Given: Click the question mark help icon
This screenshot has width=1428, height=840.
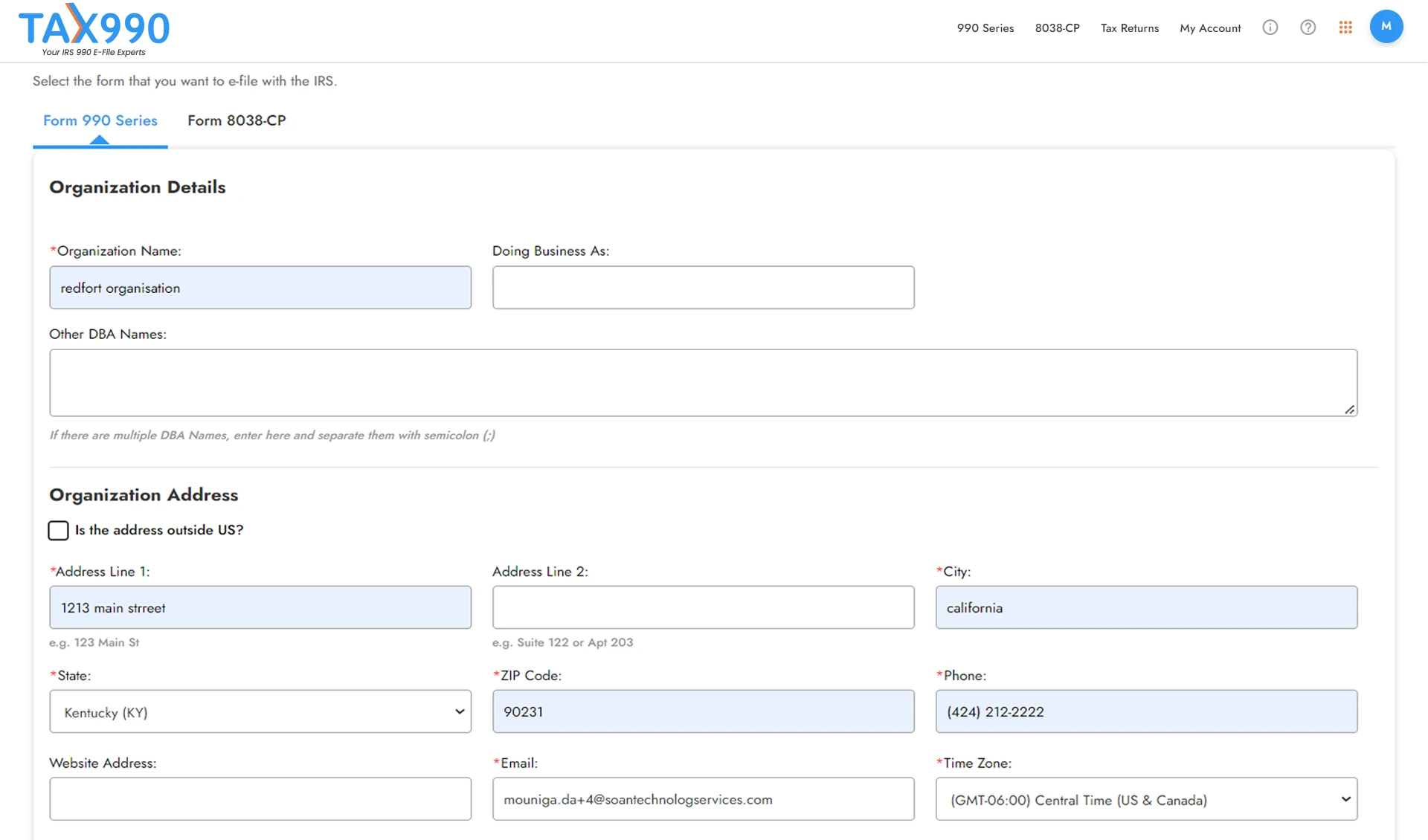Looking at the screenshot, I should click(x=1307, y=27).
